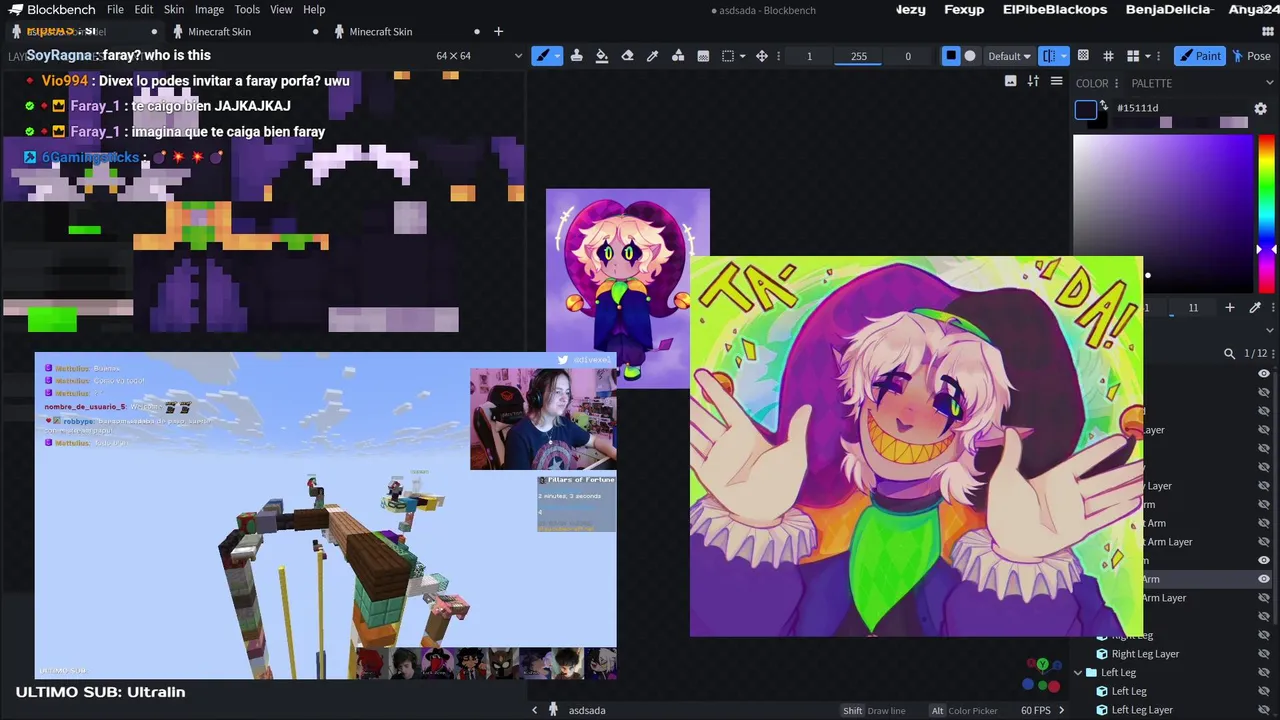Open the View menu

click(x=281, y=9)
